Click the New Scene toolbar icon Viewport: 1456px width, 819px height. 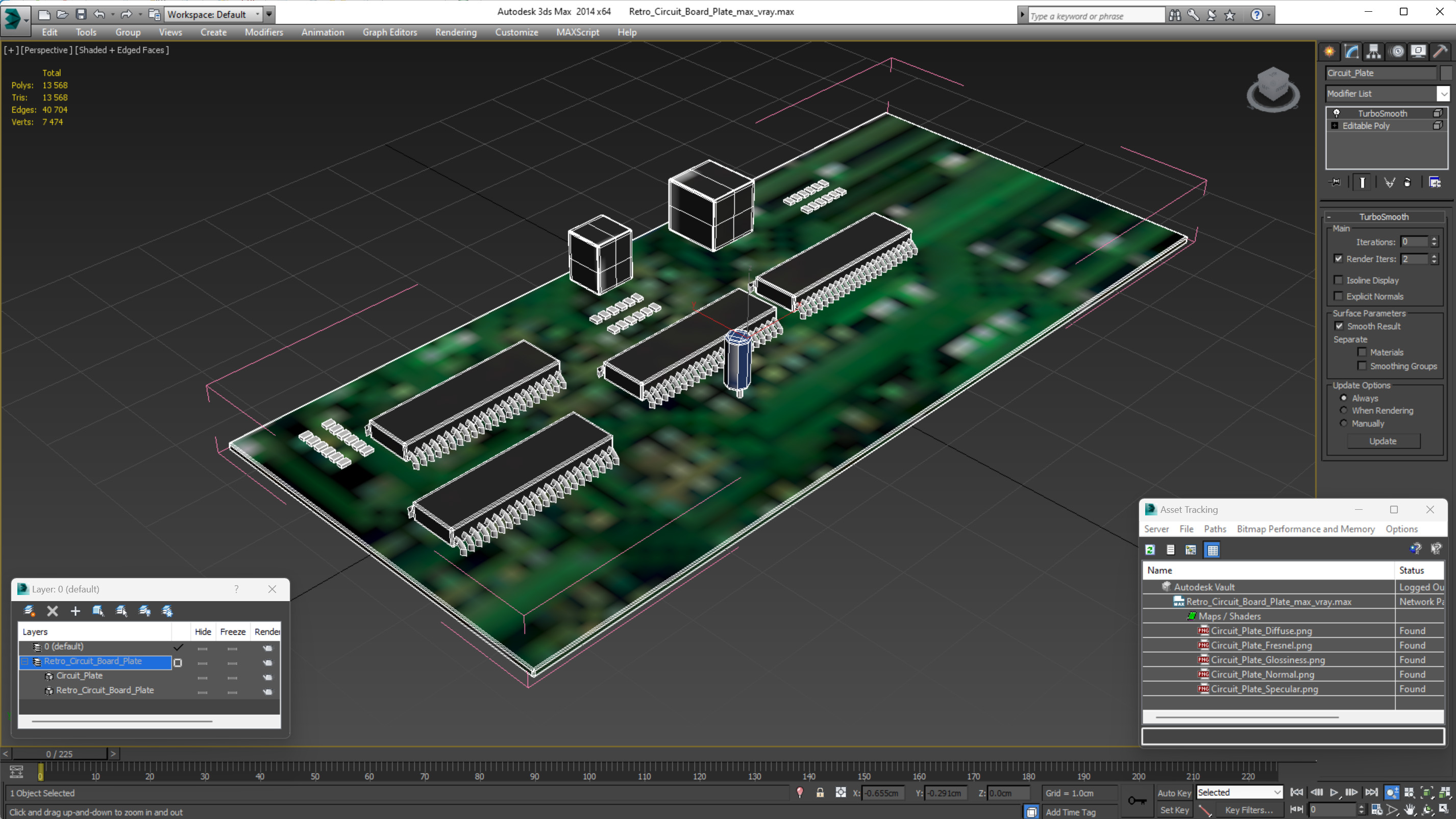point(44,14)
